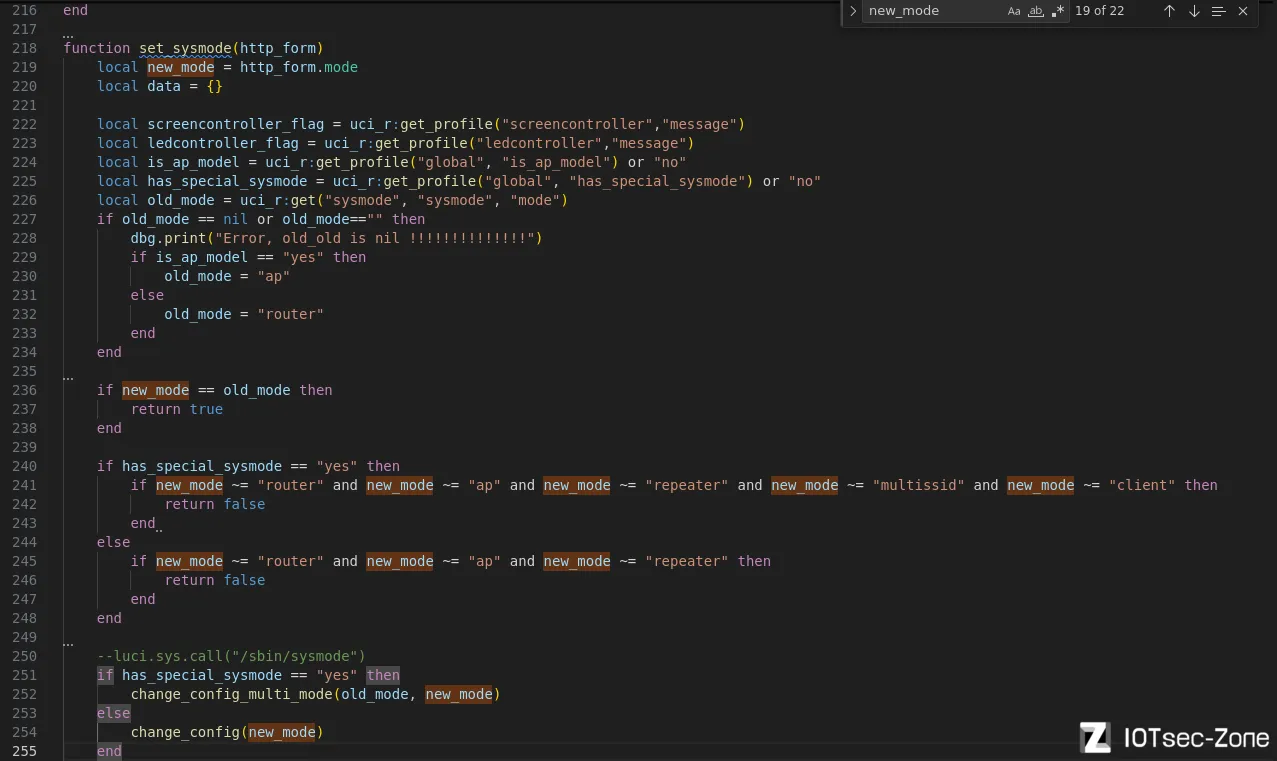Viewport: 1277px width, 761px height.
Task: Click highlighted new_mode on line 252
Action: 459,694
